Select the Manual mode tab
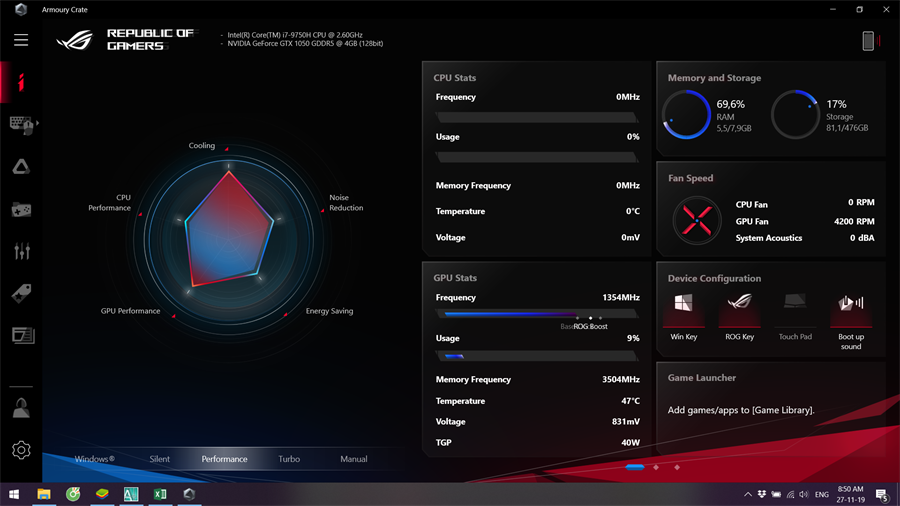 [x=354, y=459]
